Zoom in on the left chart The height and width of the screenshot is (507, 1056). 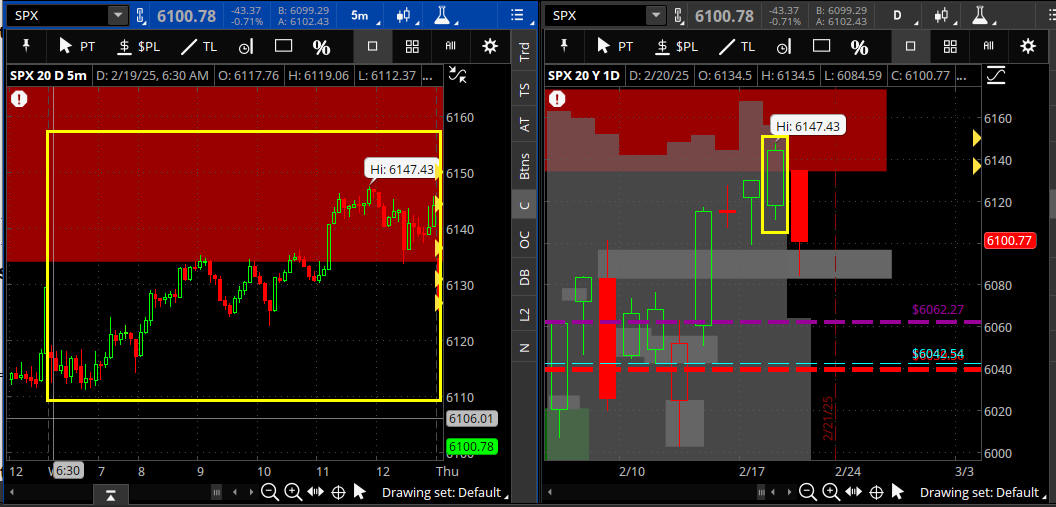[x=292, y=492]
